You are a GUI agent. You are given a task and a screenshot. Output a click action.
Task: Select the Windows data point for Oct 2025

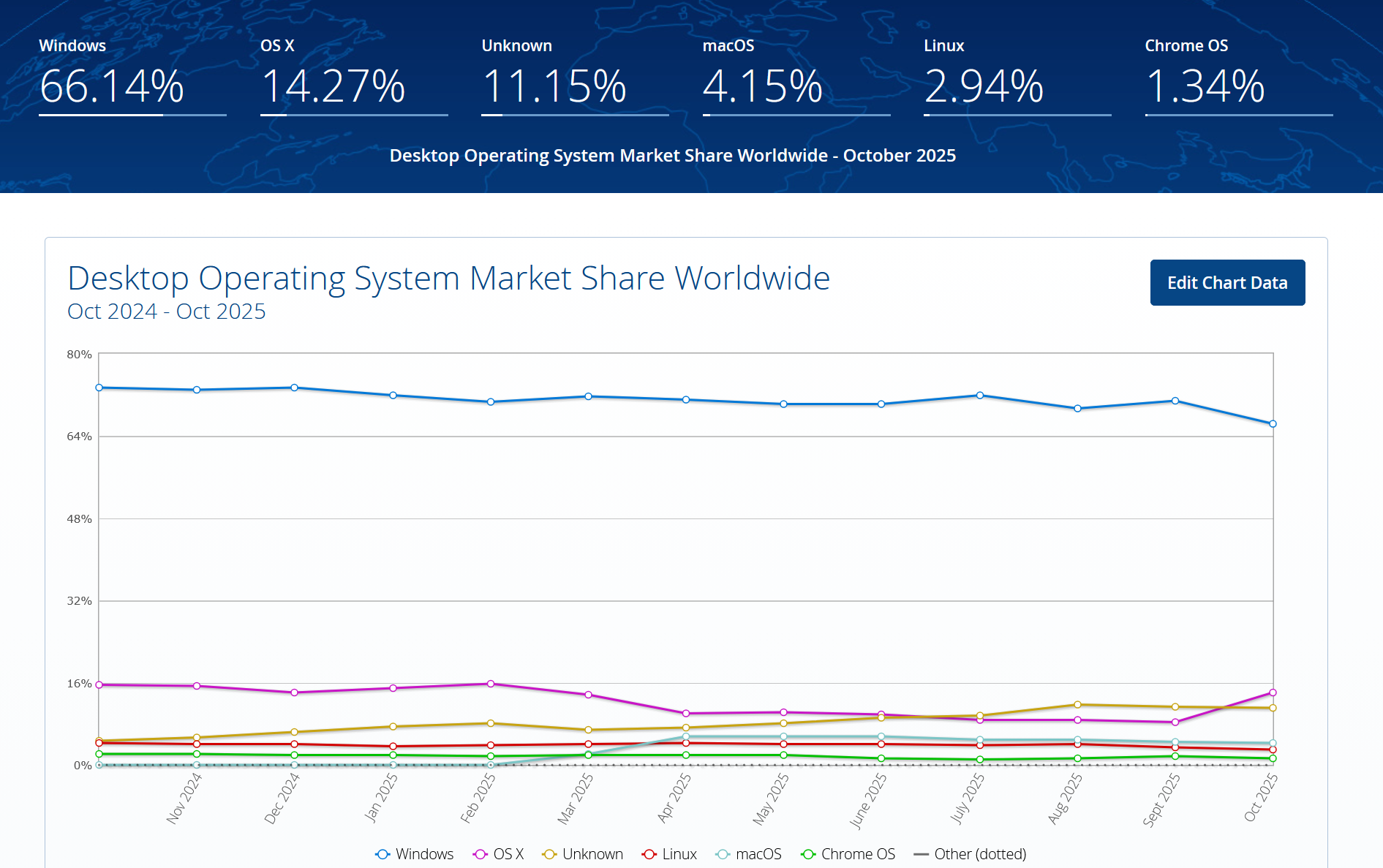pos(1273,424)
